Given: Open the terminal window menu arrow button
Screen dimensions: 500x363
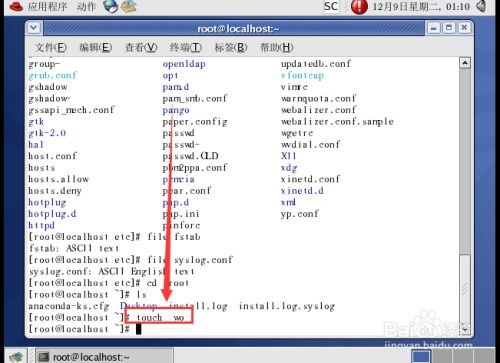Looking at the screenshot, I should tap(34, 28).
